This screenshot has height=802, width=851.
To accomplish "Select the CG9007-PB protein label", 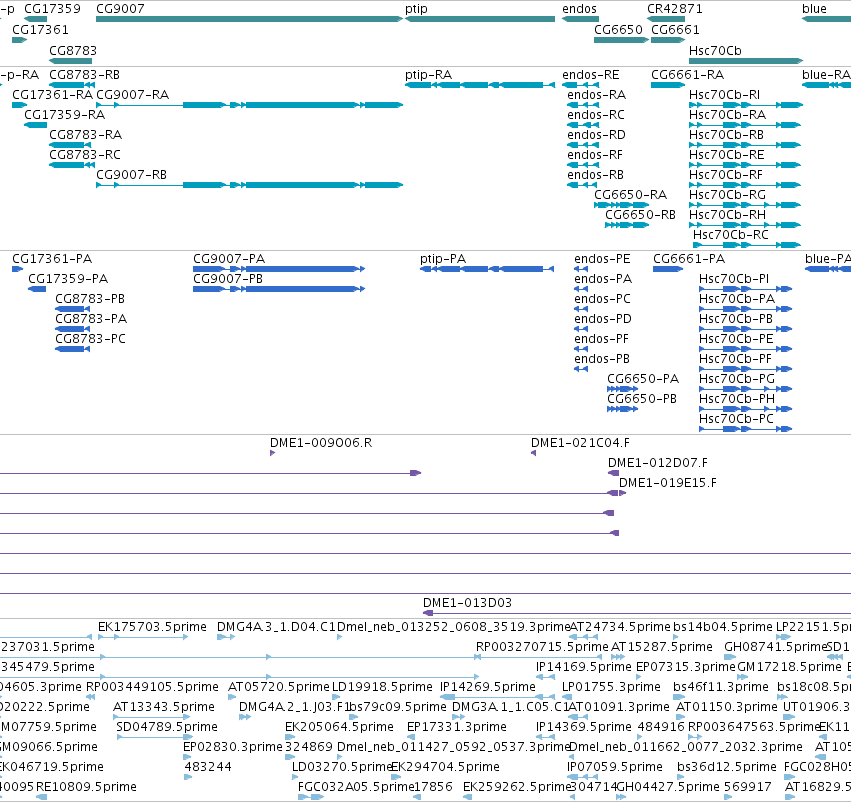I will (228, 278).
